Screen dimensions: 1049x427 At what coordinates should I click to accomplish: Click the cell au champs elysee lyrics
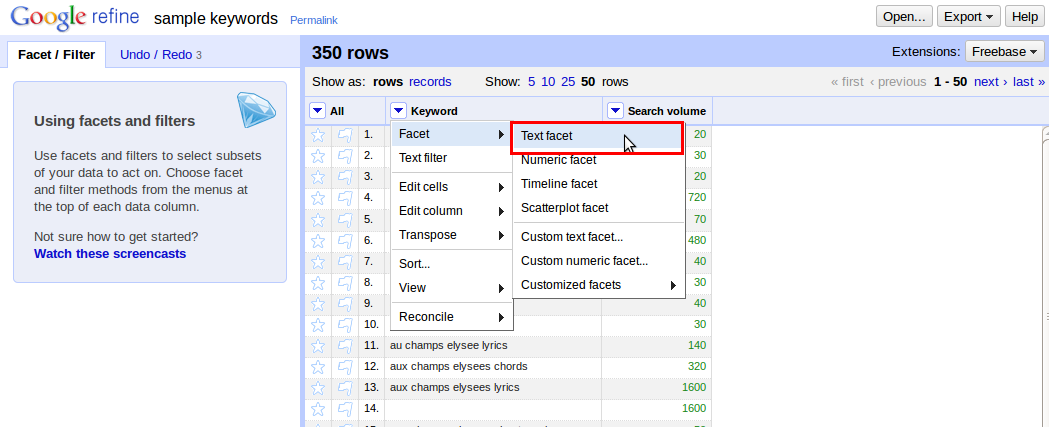pos(449,345)
